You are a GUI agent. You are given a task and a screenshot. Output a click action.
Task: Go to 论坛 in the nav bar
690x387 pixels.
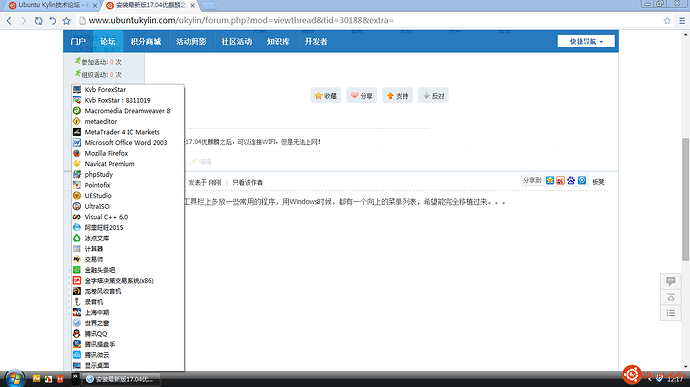108,41
